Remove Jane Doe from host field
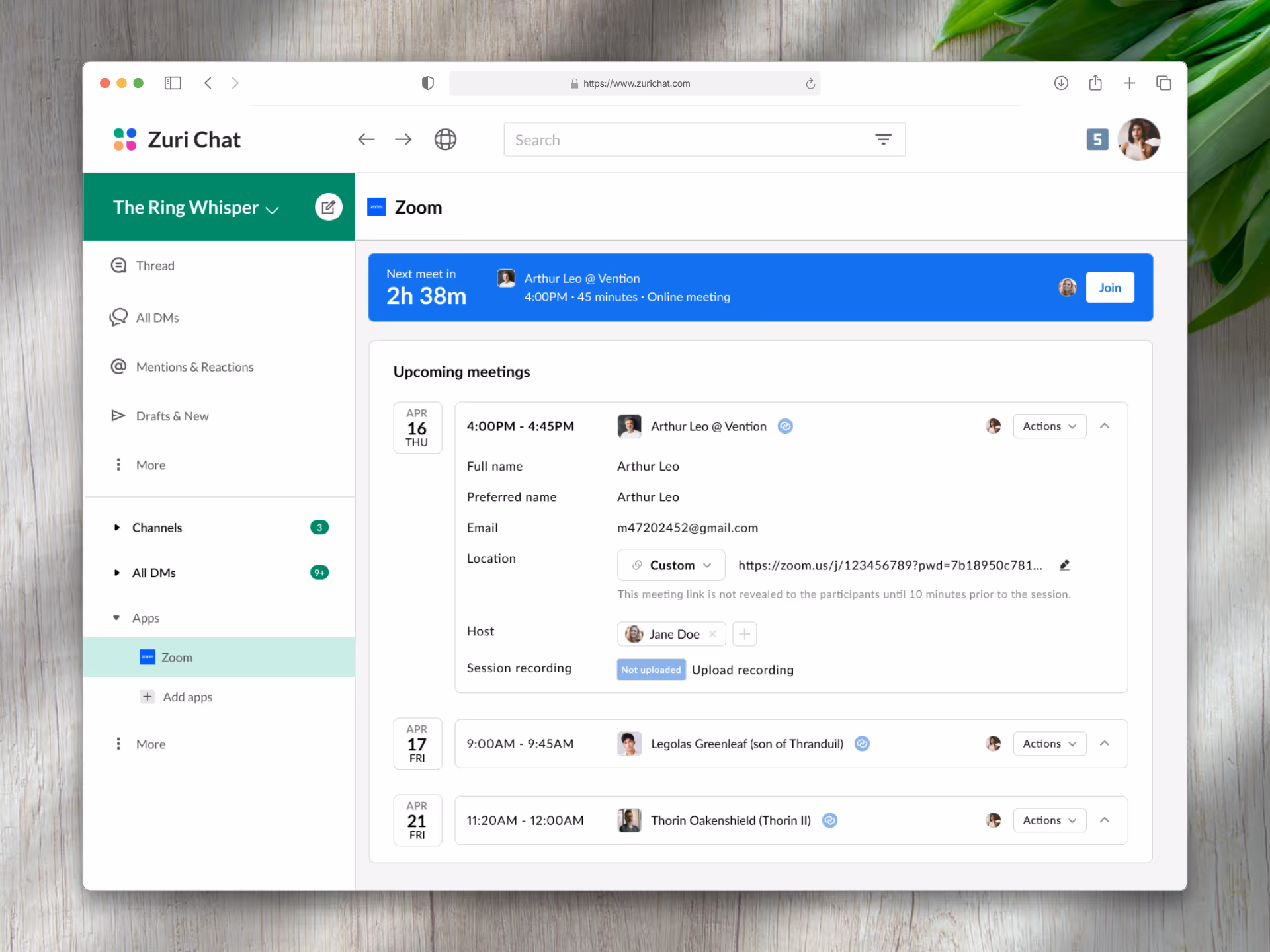The image size is (1270, 952). (x=712, y=634)
